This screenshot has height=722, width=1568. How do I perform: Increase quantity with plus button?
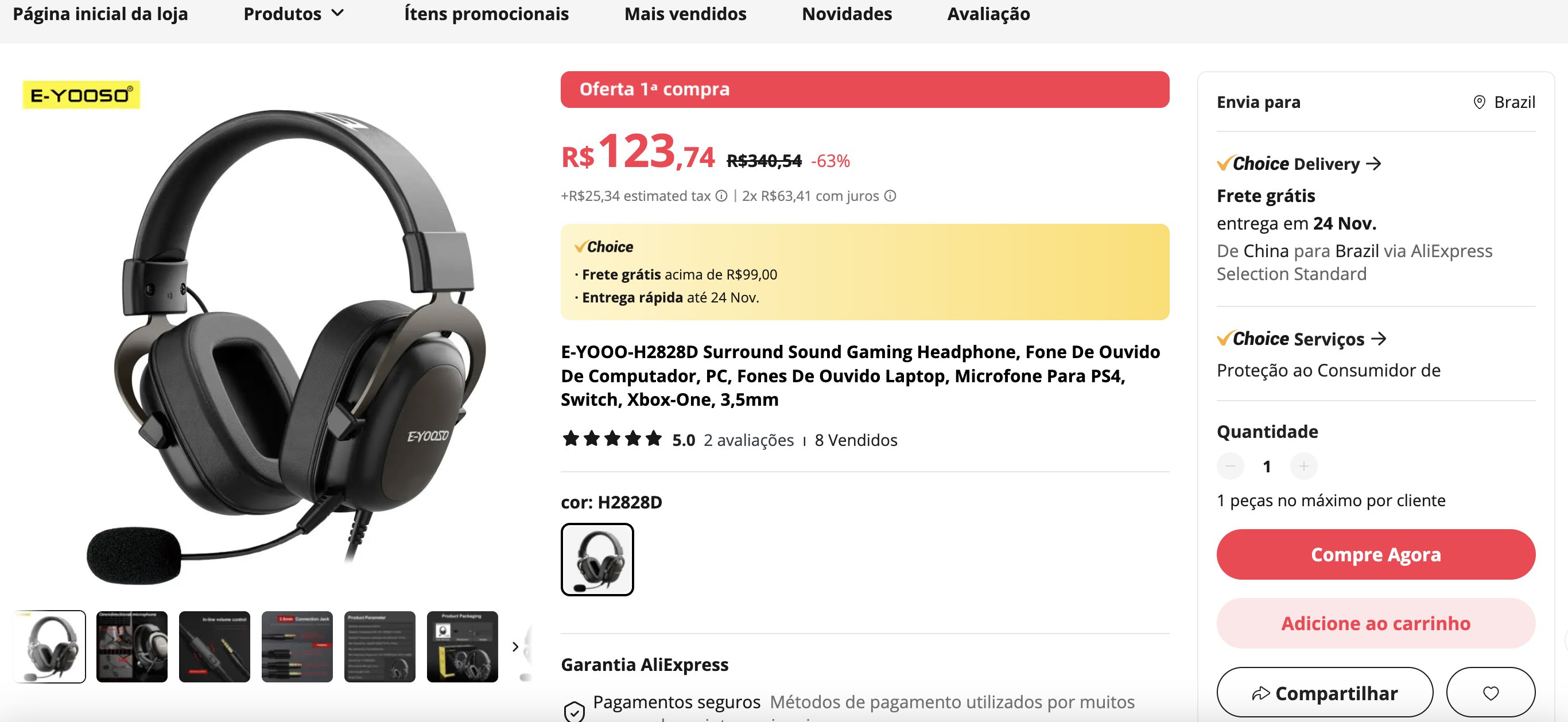(x=1303, y=467)
